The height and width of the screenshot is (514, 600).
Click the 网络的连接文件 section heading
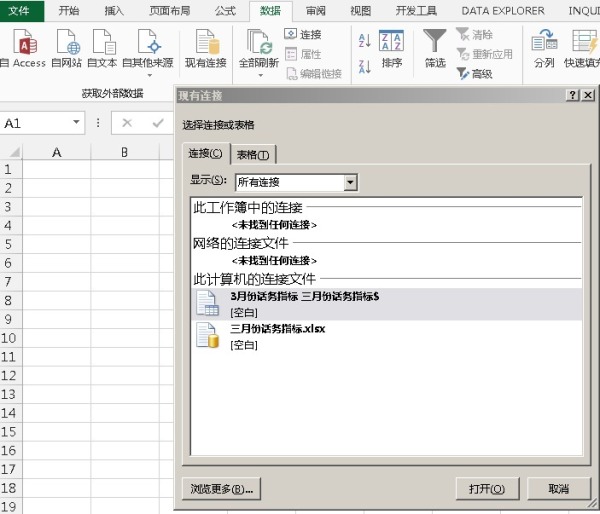[241, 243]
